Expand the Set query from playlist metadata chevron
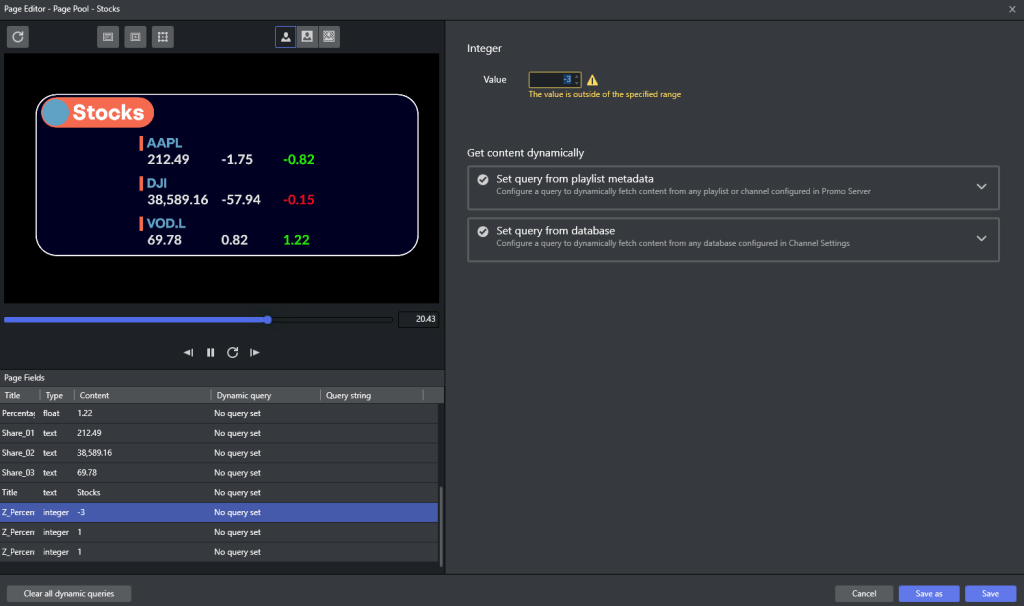This screenshot has width=1024, height=606. pyautogui.click(x=981, y=186)
